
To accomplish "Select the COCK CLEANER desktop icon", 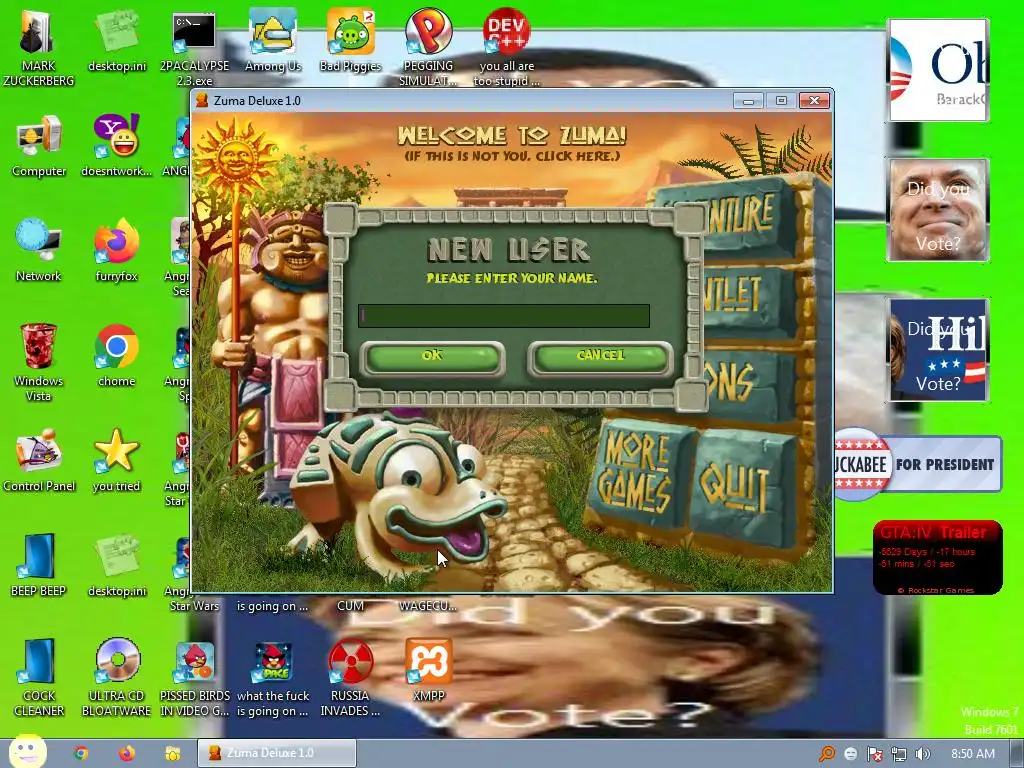I will 38,678.
